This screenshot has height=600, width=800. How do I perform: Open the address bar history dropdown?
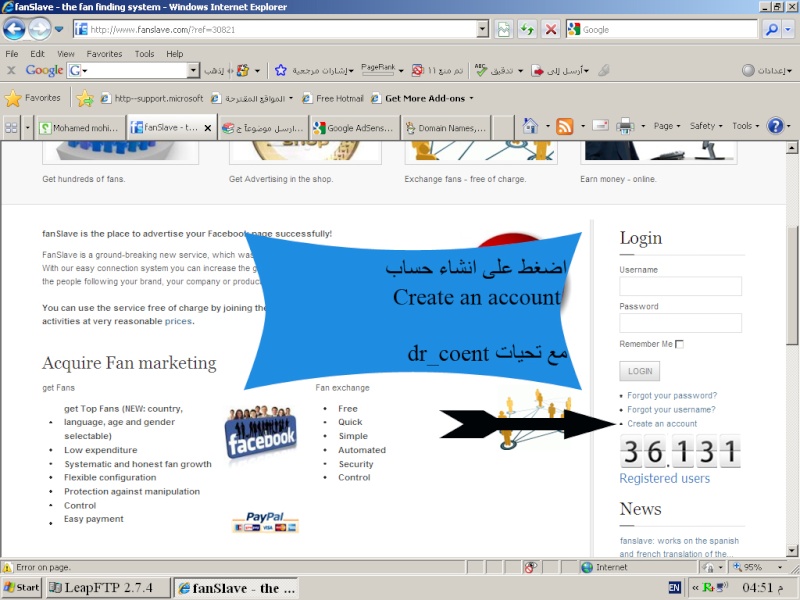[483, 30]
